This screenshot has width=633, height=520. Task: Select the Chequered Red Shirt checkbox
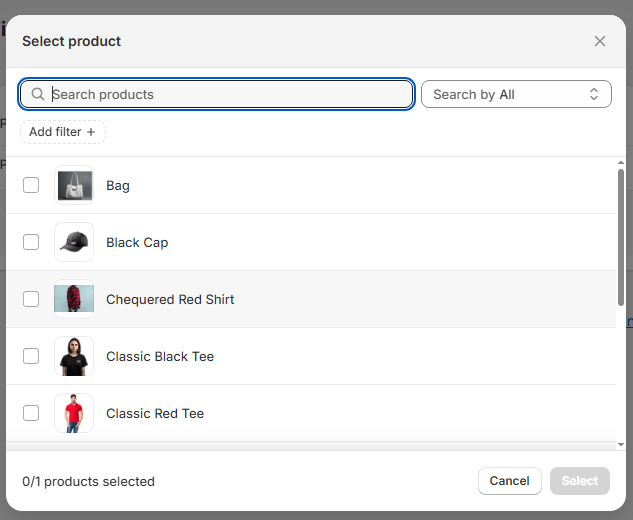pos(31,299)
